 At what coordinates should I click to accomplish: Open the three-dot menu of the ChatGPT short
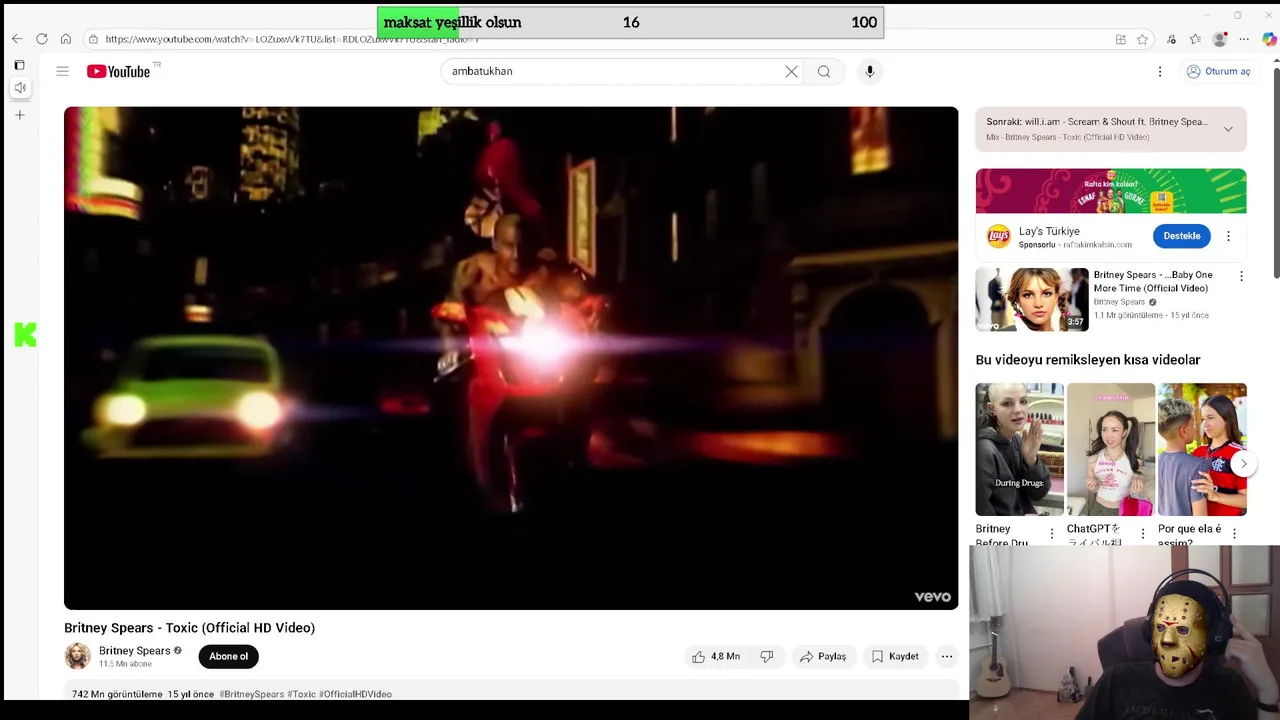tap(1142, 534)
